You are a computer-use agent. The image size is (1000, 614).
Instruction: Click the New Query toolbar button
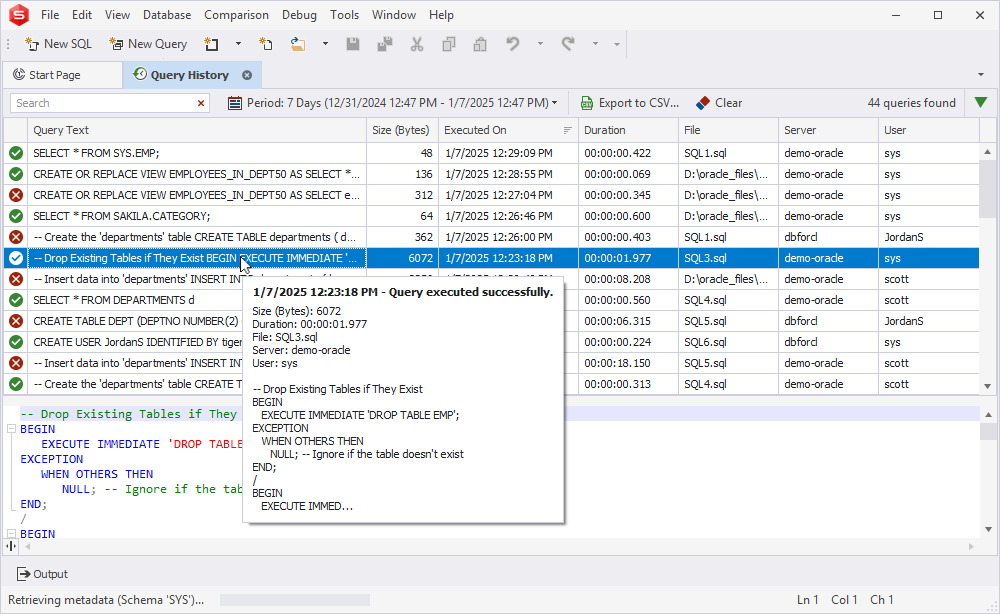(x=149, y=44)
